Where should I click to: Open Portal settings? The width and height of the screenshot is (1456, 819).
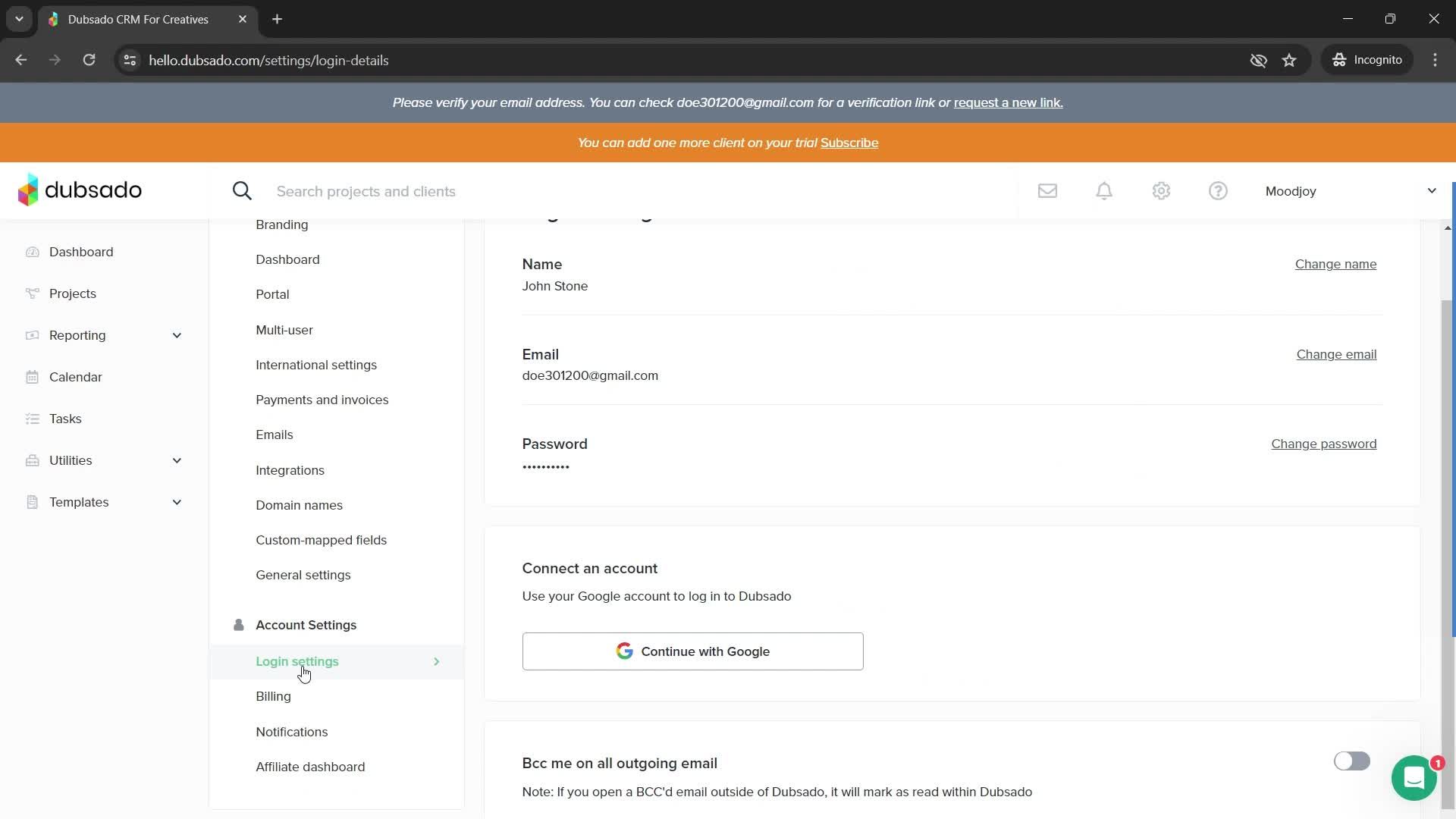click(272, 294)
